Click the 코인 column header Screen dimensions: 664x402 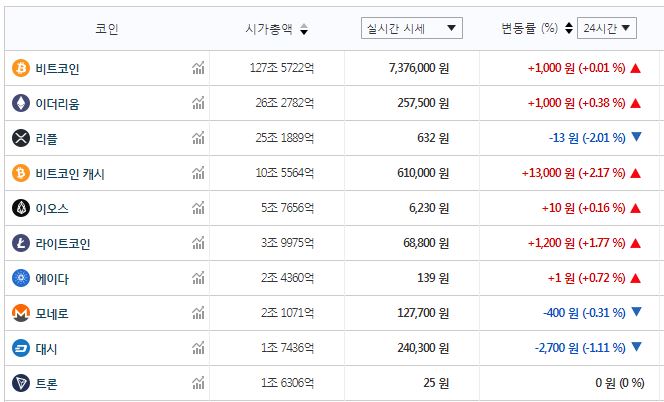[x=106, y=29]
